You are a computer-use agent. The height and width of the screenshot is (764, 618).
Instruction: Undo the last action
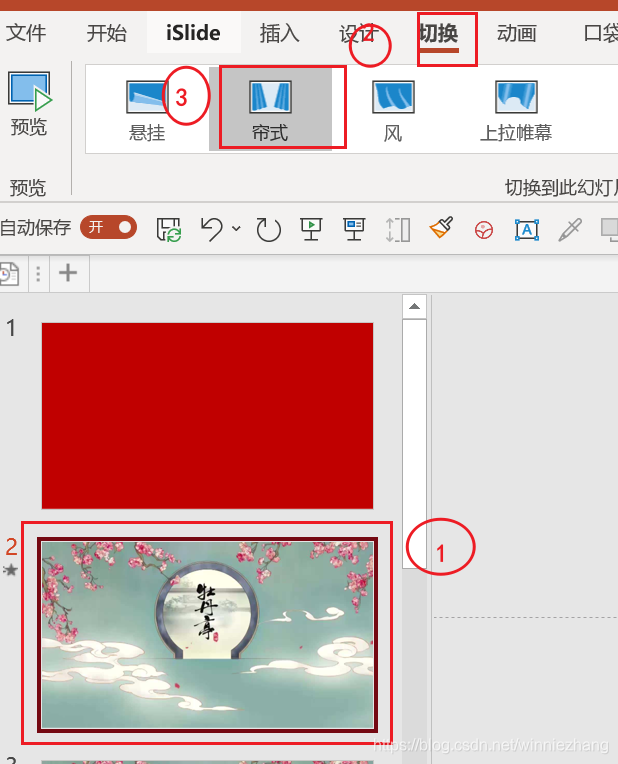pyautogui.click(x=212, y=229)
